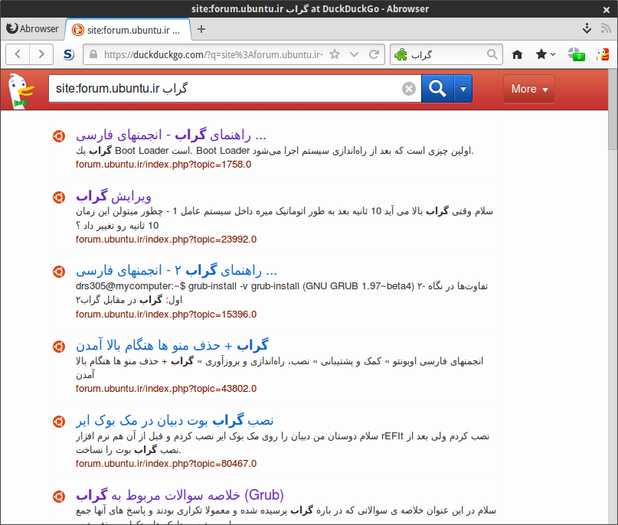
Task: Select the site:forum.ubuntu.ir tab
Action: tap(128, 30)
